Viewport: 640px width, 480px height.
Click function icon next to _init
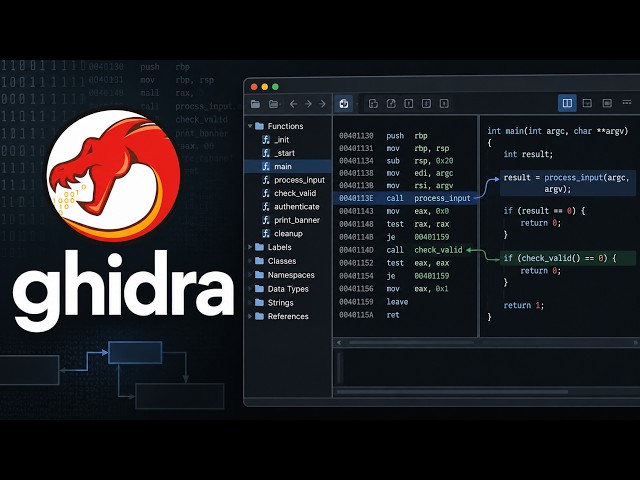pyautogui.click(x=266, y=140)
